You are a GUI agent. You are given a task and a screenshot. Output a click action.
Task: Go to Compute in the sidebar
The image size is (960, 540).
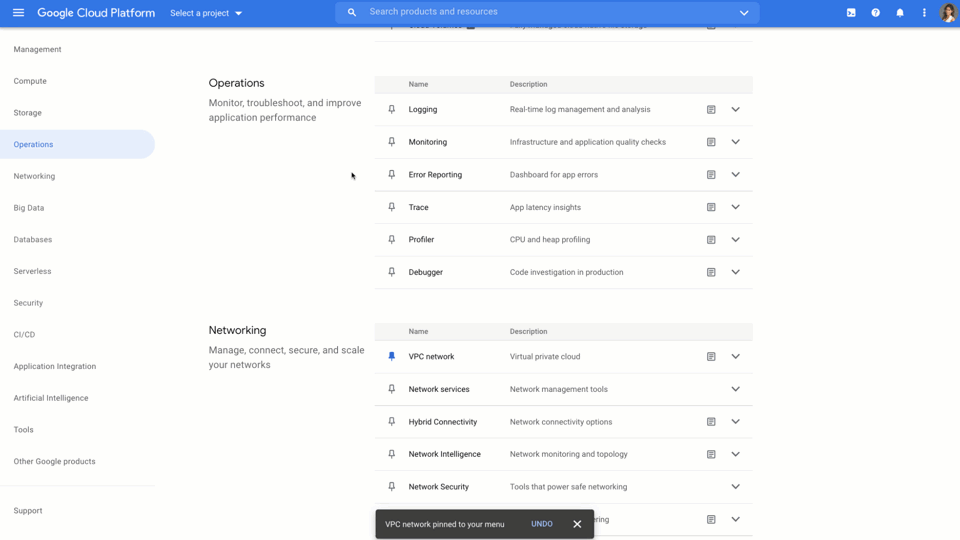(x=30, y=81)
